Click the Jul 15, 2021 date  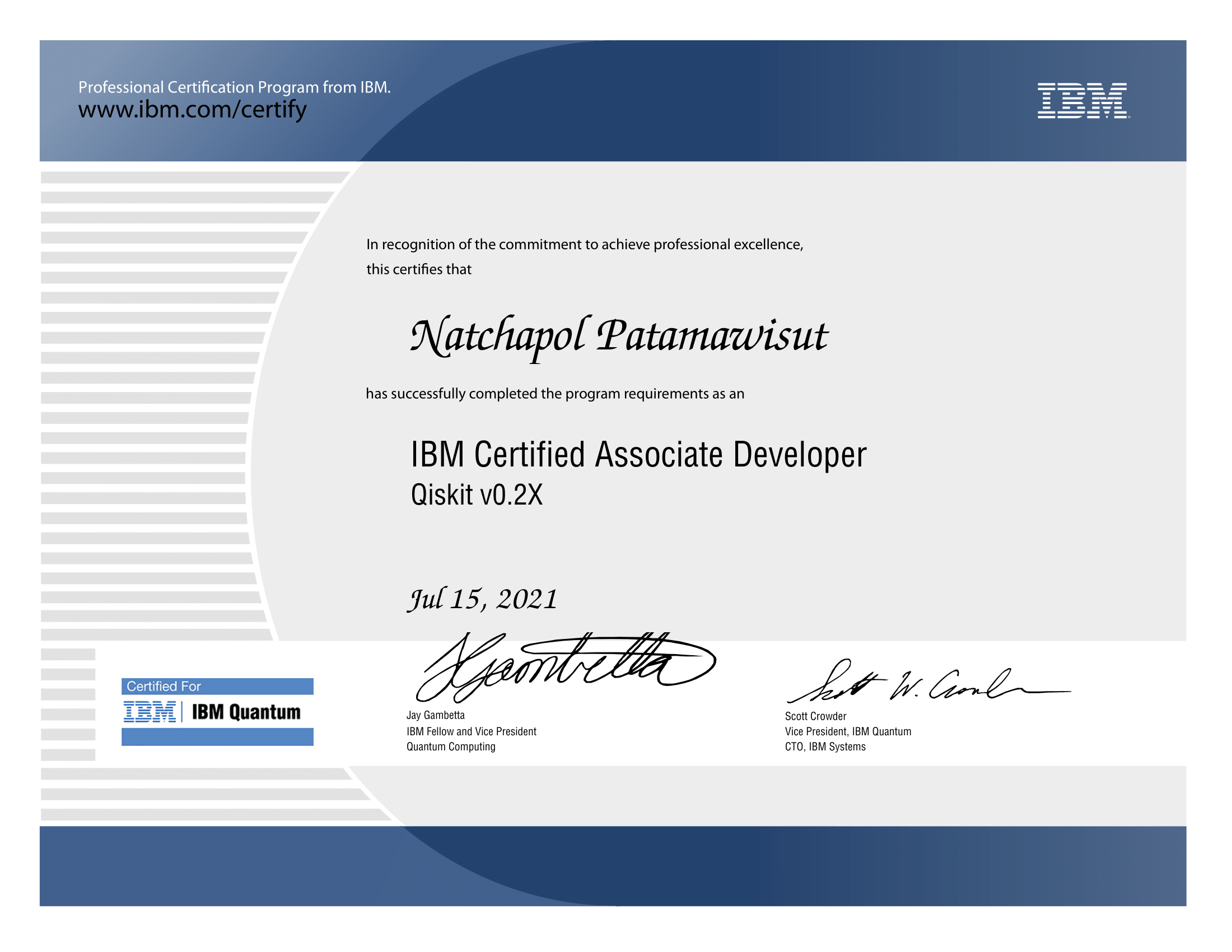point(483,599)
